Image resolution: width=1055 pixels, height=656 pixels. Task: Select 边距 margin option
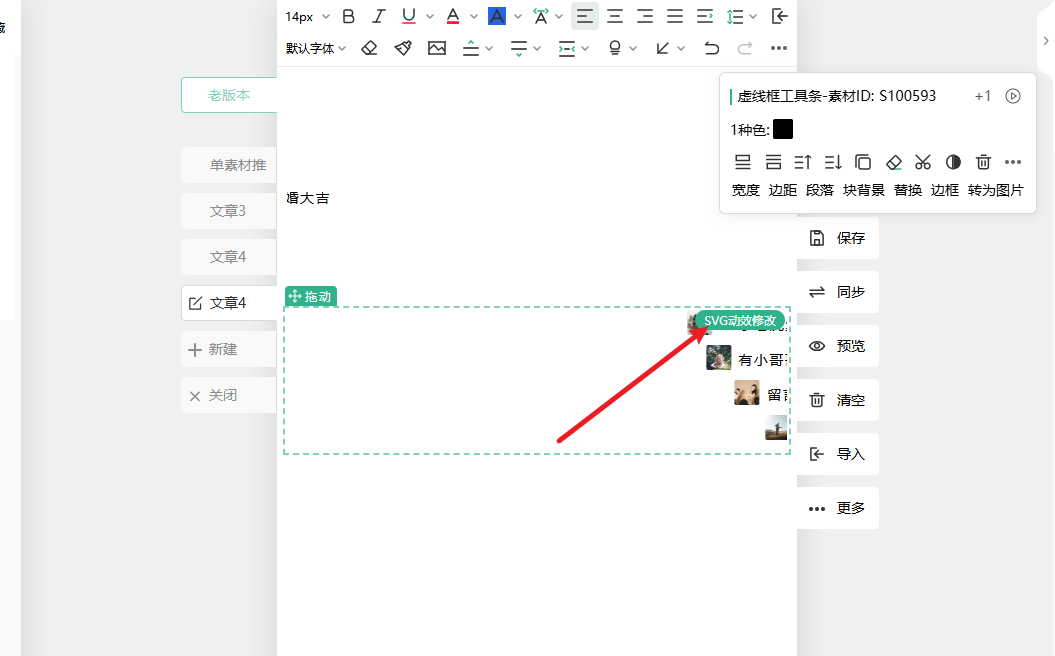pos(783,190)
